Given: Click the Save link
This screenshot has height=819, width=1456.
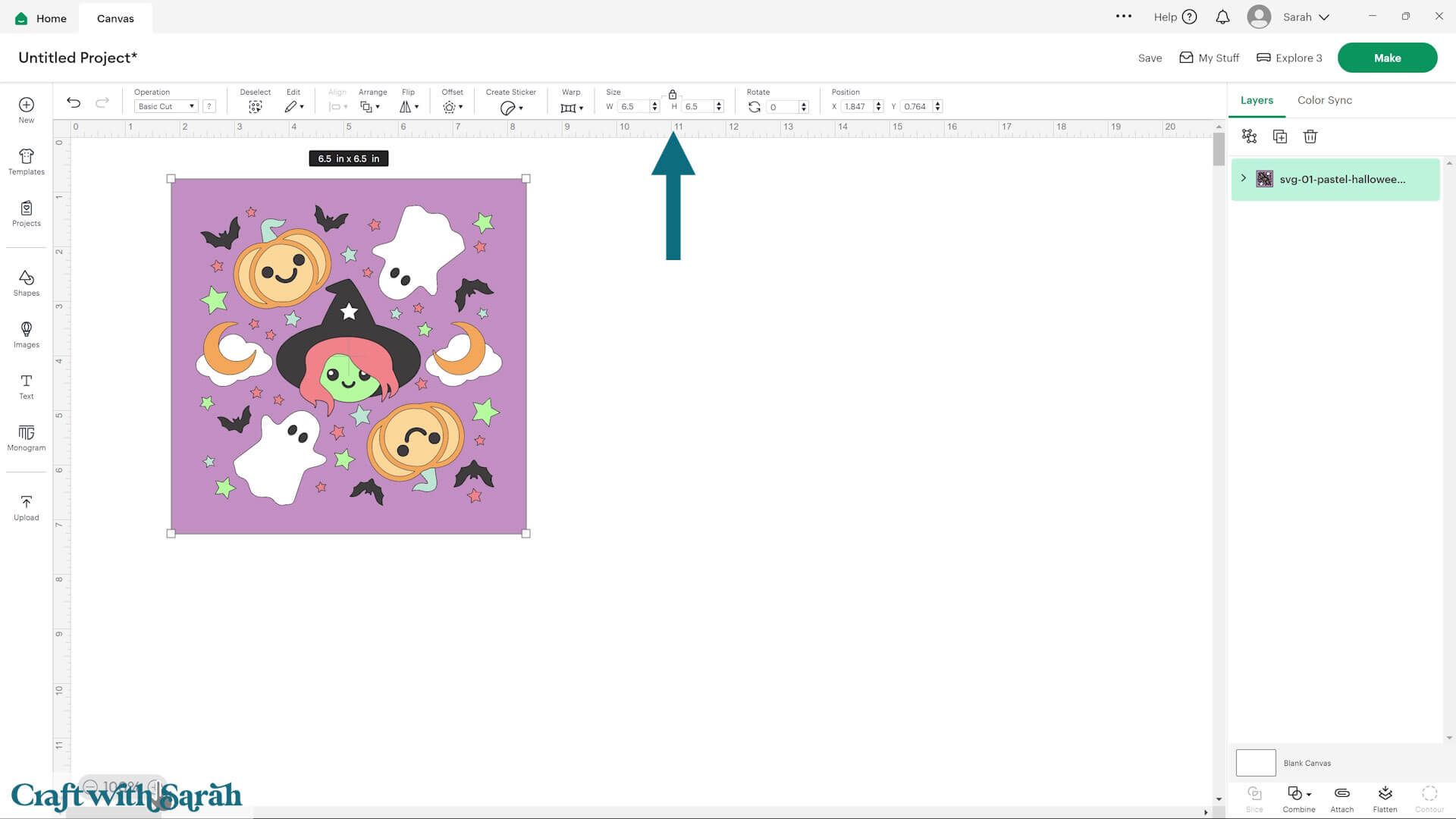Looking at the screenshot, I should click(1150, 58).
